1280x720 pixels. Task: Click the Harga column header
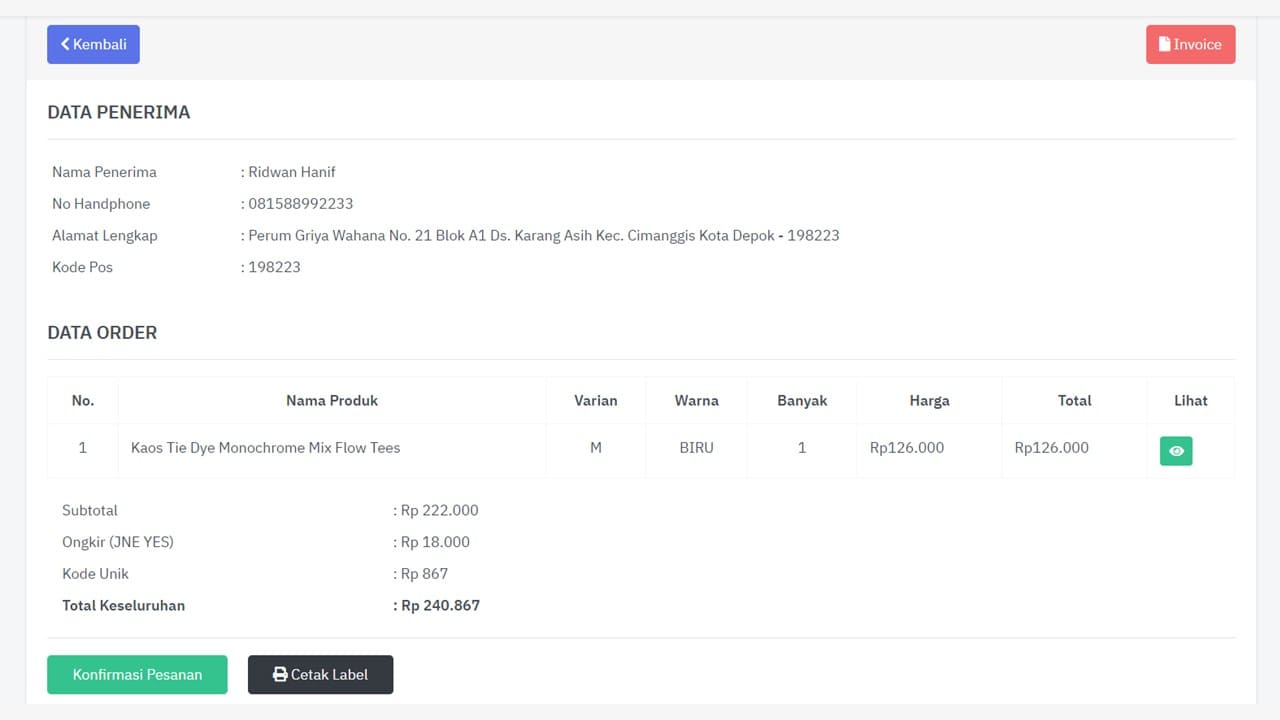click(x=929, y=400)
